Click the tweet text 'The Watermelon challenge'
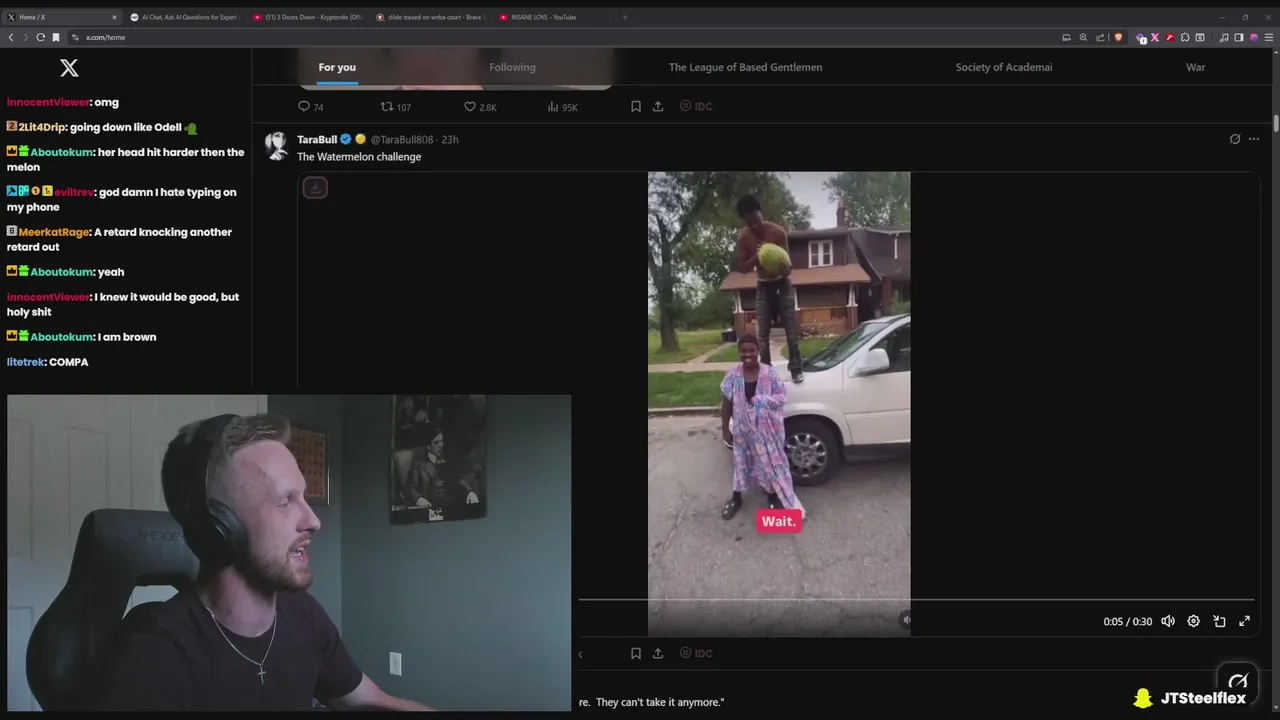Image resolution: width=1280 pixels, height=720 pixels. tap(359, 157)
